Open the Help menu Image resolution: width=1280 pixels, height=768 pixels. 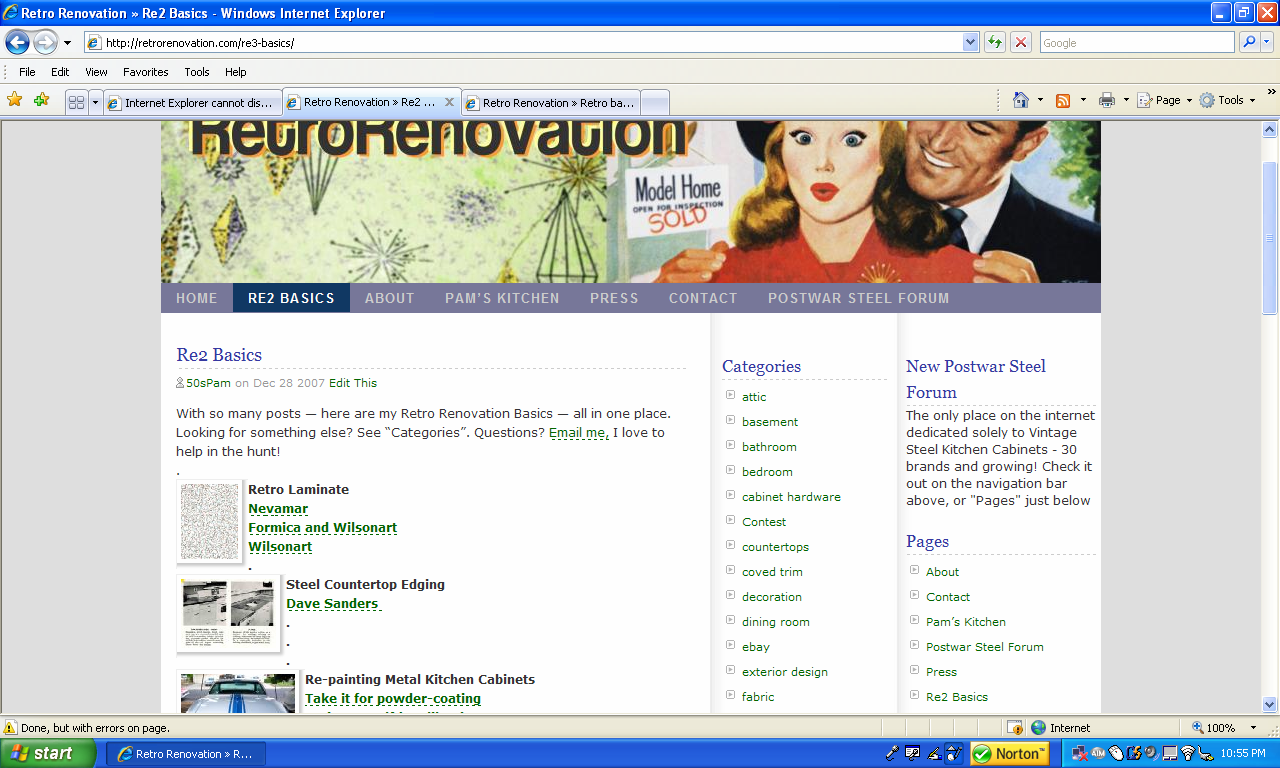pos(235,72)
